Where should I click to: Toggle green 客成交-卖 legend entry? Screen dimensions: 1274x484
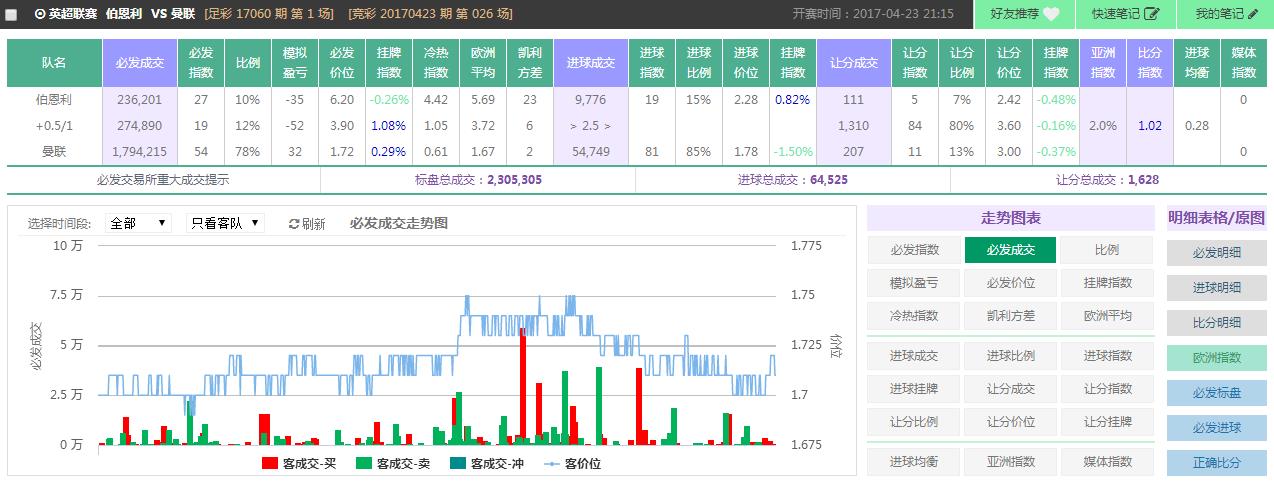(393, 463)
